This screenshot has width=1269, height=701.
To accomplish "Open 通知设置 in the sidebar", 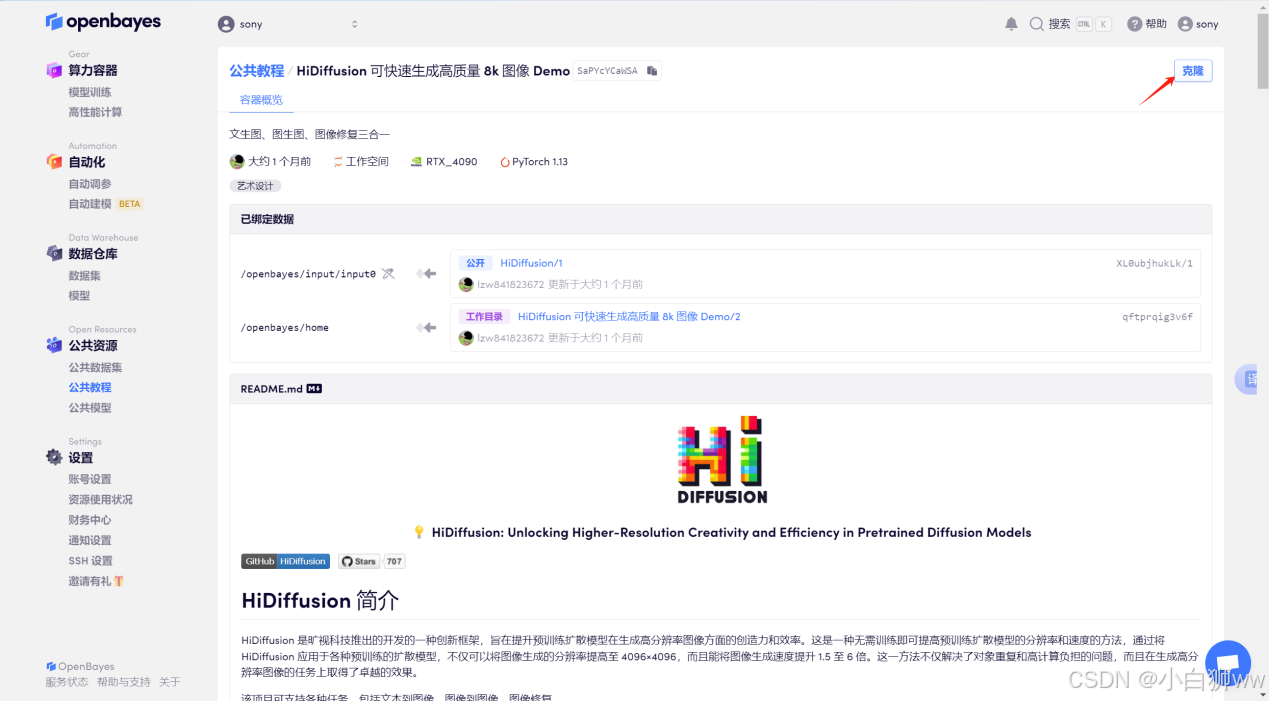I will coord(90,541).
